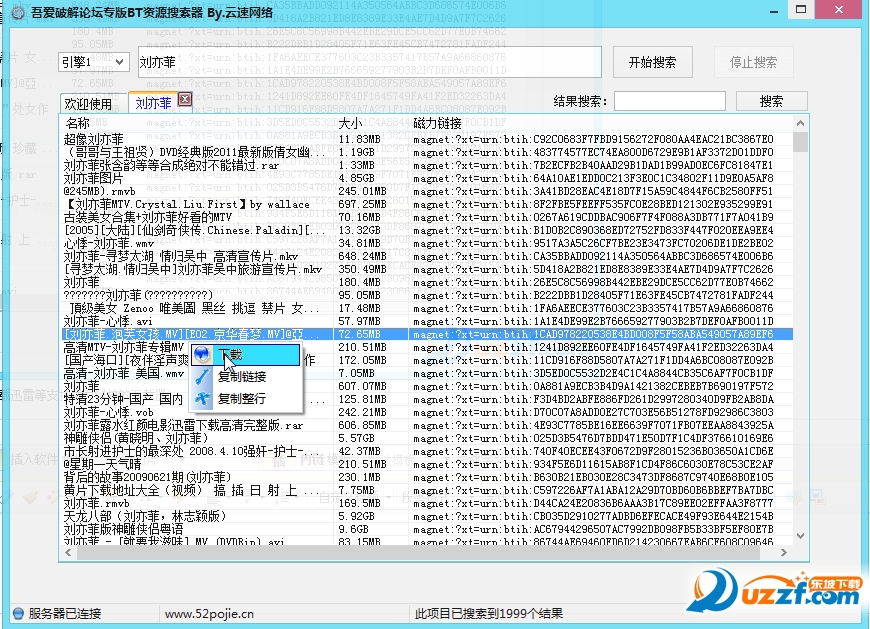Select row 刘亦菲露水红颜电影迅雷下载高清完整版.rar
Screen dimensions: 870x629
[427, 425]
